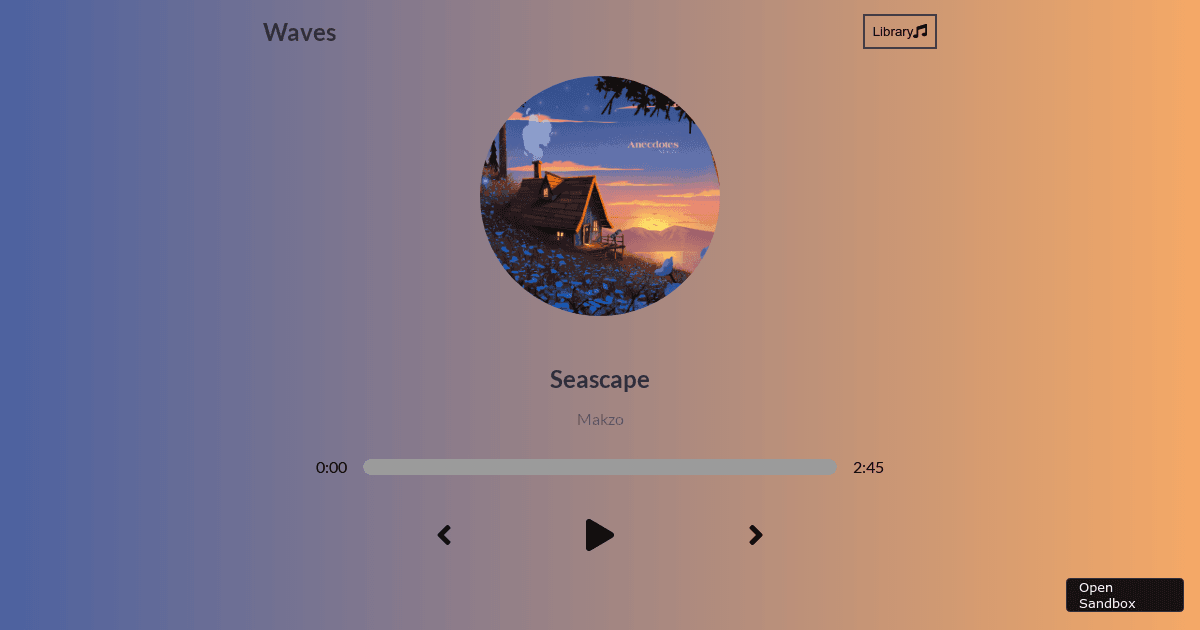Open the Library panel
The image size is (1200, 630).
pyautogui.click(x=900, y=31)
